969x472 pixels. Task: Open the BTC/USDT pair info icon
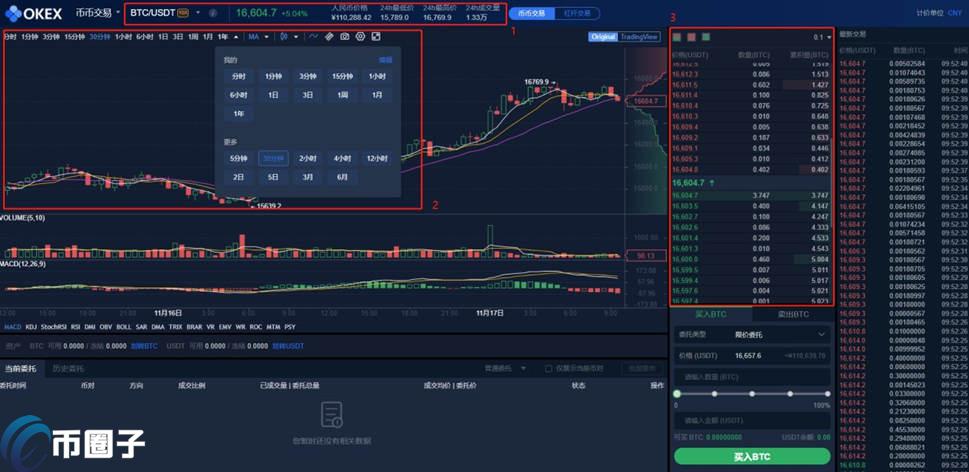(213, 12)
